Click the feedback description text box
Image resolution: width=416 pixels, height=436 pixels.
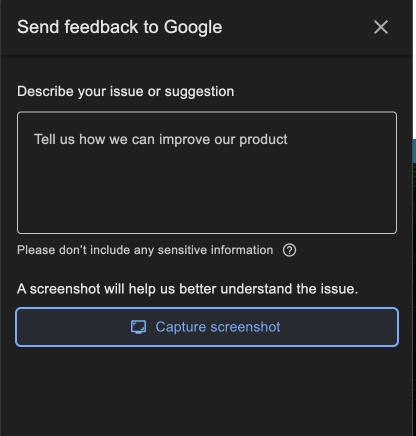207,173
